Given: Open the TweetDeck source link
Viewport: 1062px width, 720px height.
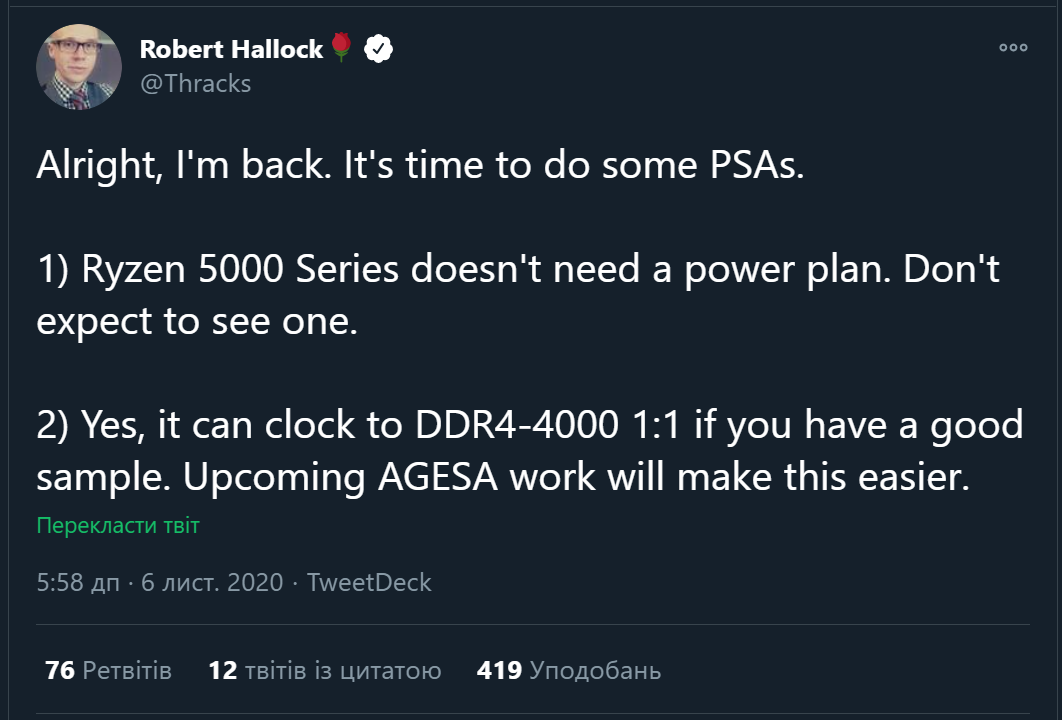Looking at the screenshot, I should point(369,582).
